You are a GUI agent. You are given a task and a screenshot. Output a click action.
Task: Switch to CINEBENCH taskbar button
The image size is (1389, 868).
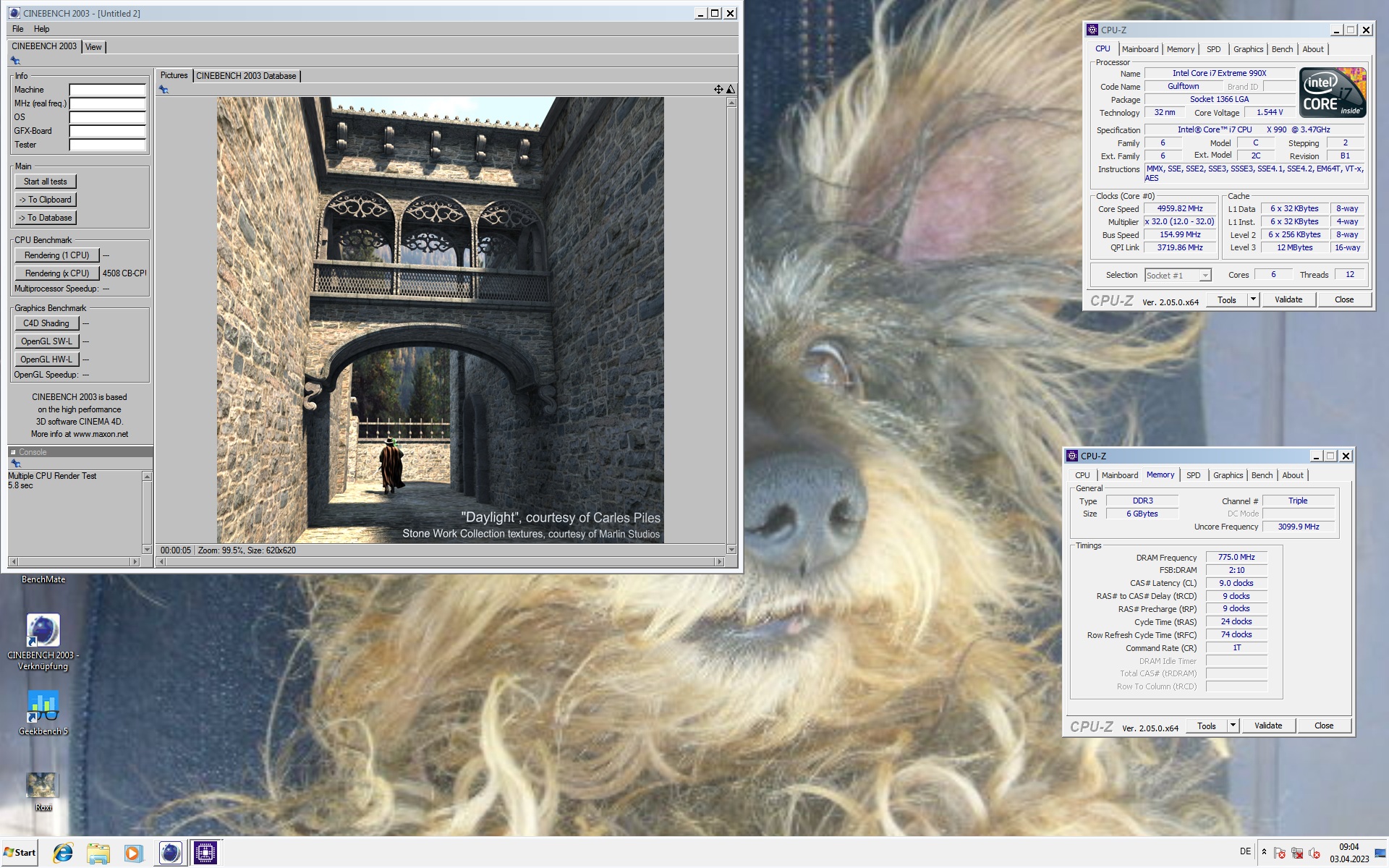pos(170,853)
